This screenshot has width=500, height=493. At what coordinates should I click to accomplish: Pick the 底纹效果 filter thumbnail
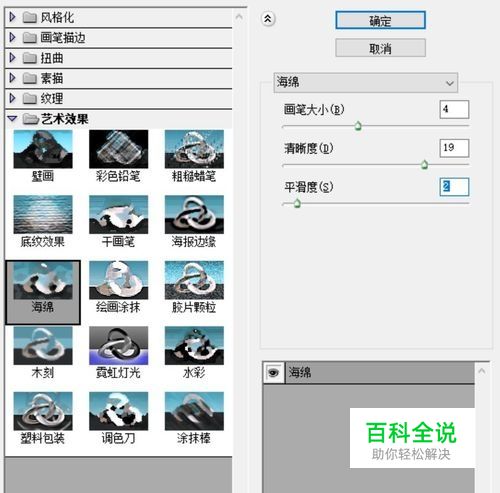point(43,215)
